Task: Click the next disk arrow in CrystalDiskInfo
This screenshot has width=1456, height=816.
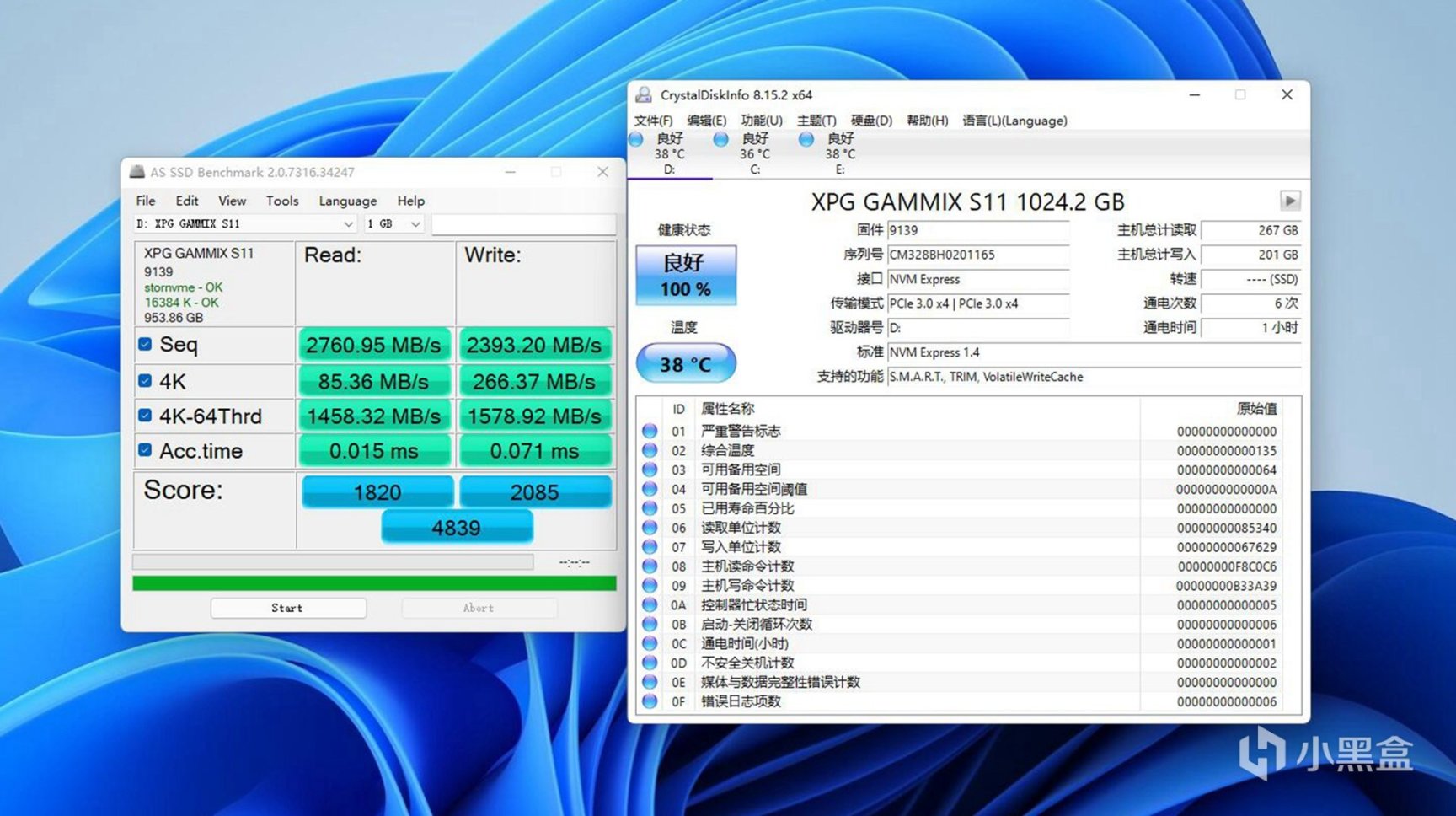Action: (x=1290, y=201)
